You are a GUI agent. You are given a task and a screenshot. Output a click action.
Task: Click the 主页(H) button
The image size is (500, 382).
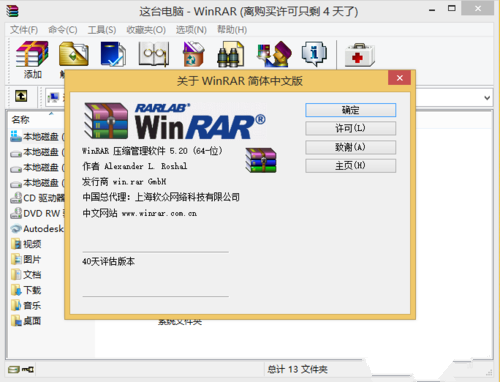[351, 166]
